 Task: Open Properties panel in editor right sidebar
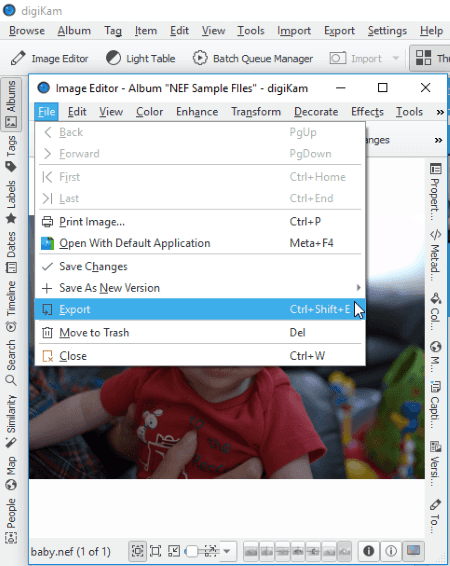(436, 192)
